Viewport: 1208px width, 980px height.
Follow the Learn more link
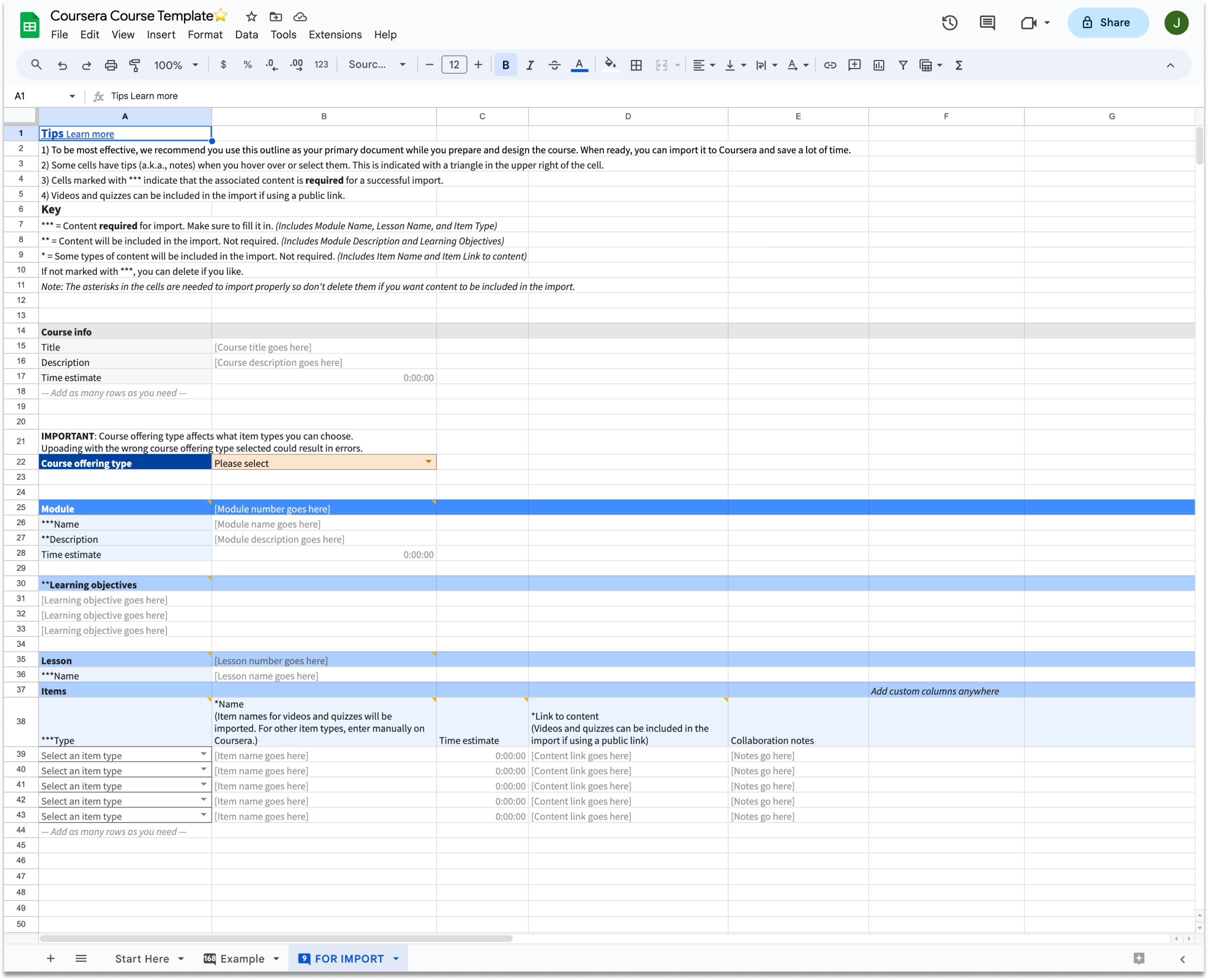click(x=90, y=134)
